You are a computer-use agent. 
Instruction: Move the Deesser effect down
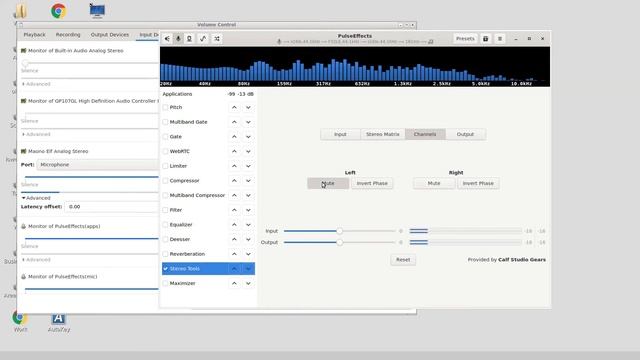[x=248, y=240]
